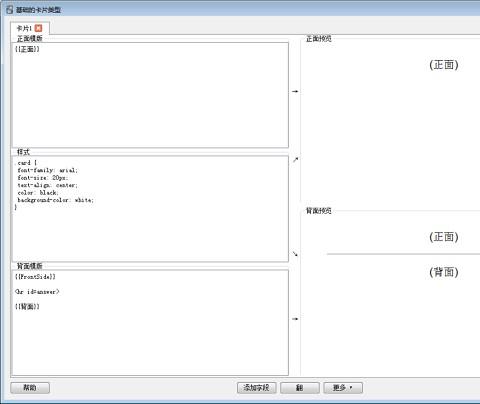Image resolution: width=480 pixels, height=404 pixels.
Task: Click arrow icon beside back template editor
Action: click(295, 319)
